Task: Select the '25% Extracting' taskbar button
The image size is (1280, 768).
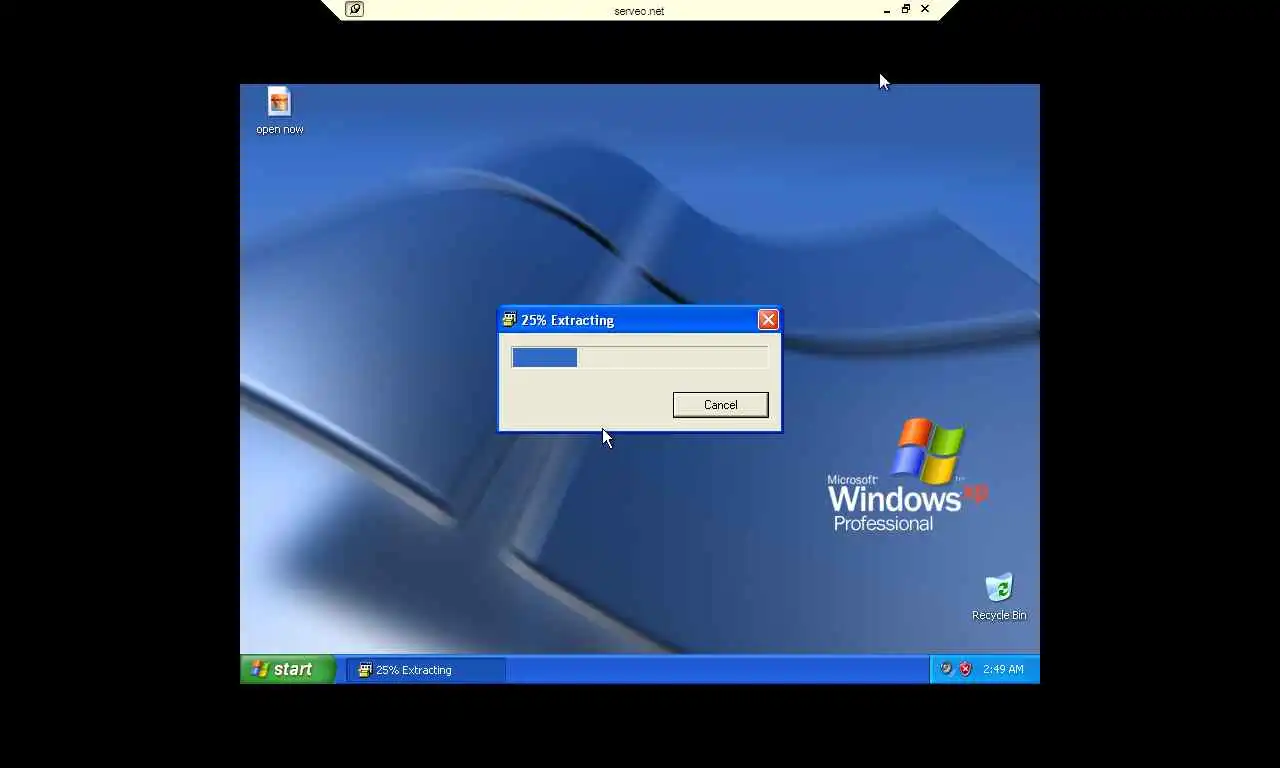Action: click(x=426, y=670)
